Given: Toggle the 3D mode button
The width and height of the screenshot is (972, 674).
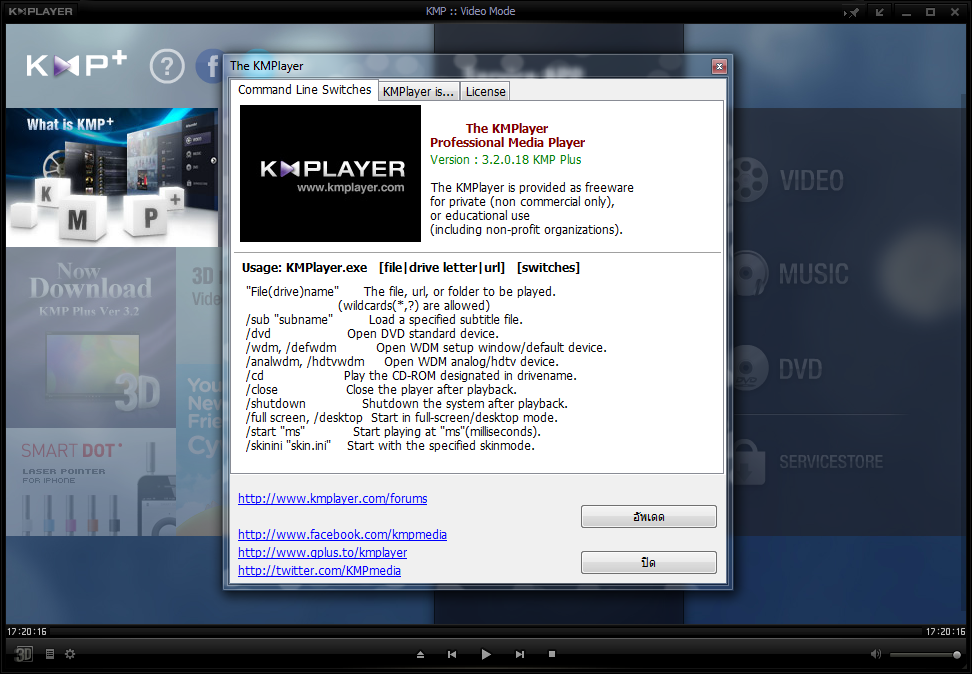Looking at the screenshot, I should point(23,654).
